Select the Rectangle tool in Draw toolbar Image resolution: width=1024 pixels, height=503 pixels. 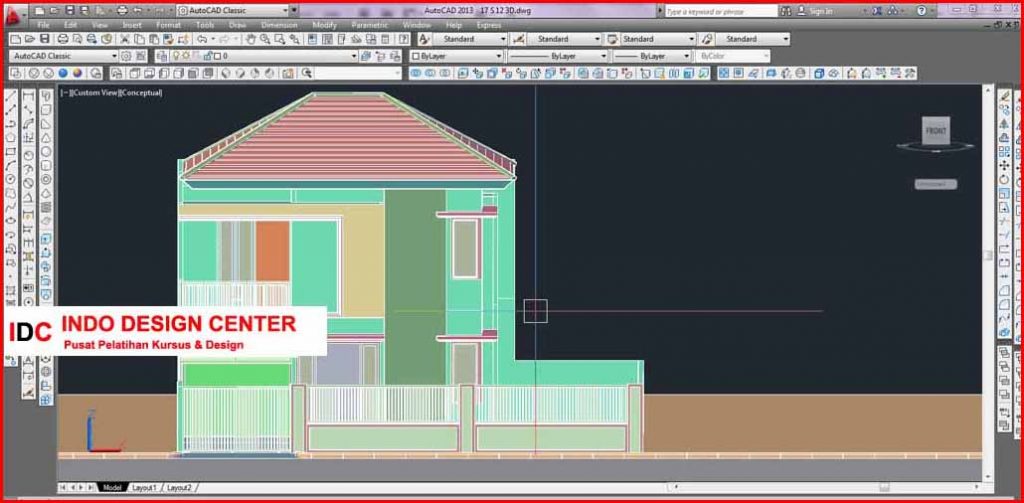point(10,152)
